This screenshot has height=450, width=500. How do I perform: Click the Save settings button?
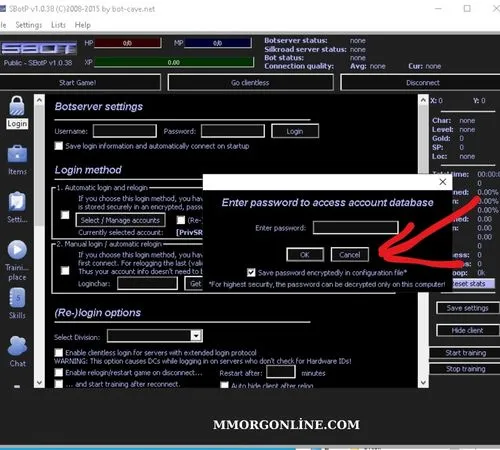coord(467,308)
